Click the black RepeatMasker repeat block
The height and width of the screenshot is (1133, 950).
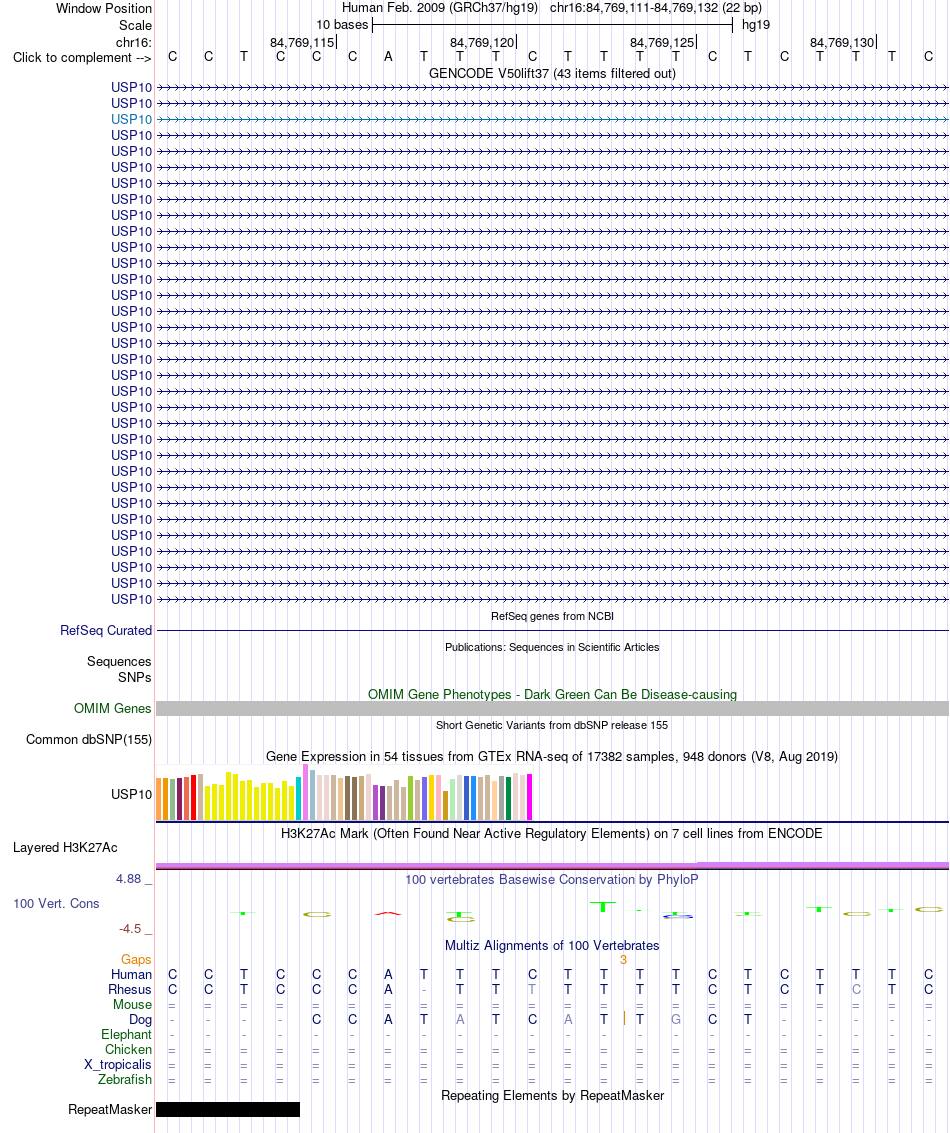pos(228,1109)
